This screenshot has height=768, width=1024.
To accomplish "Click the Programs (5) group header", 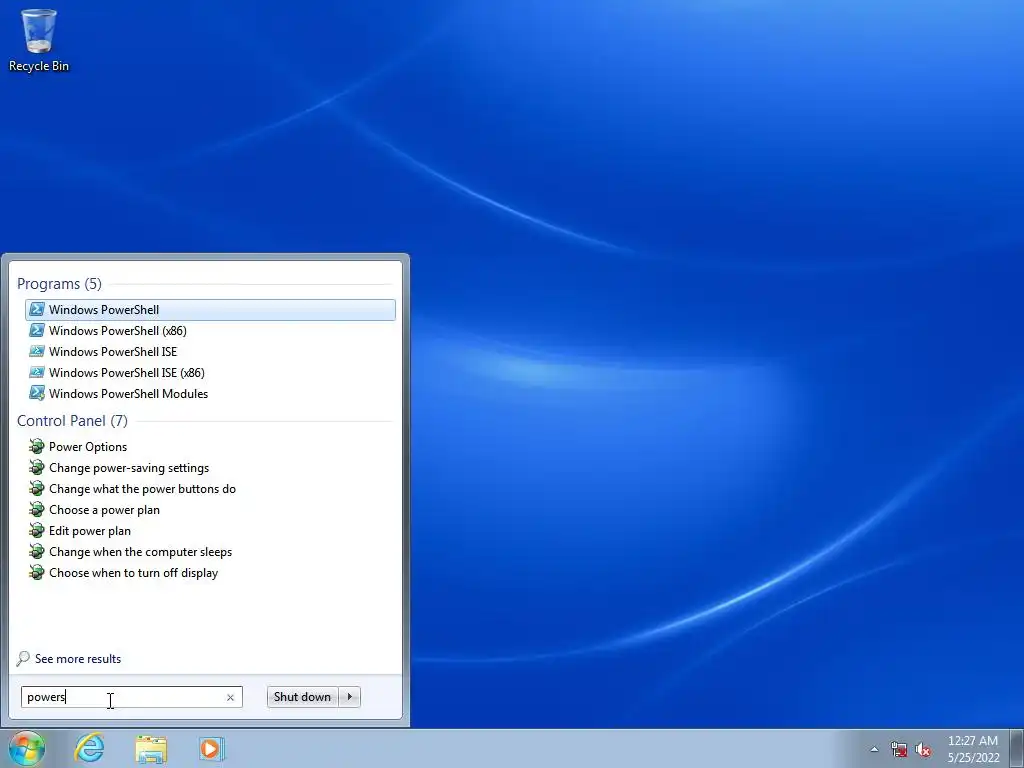I will click(59, 284).
